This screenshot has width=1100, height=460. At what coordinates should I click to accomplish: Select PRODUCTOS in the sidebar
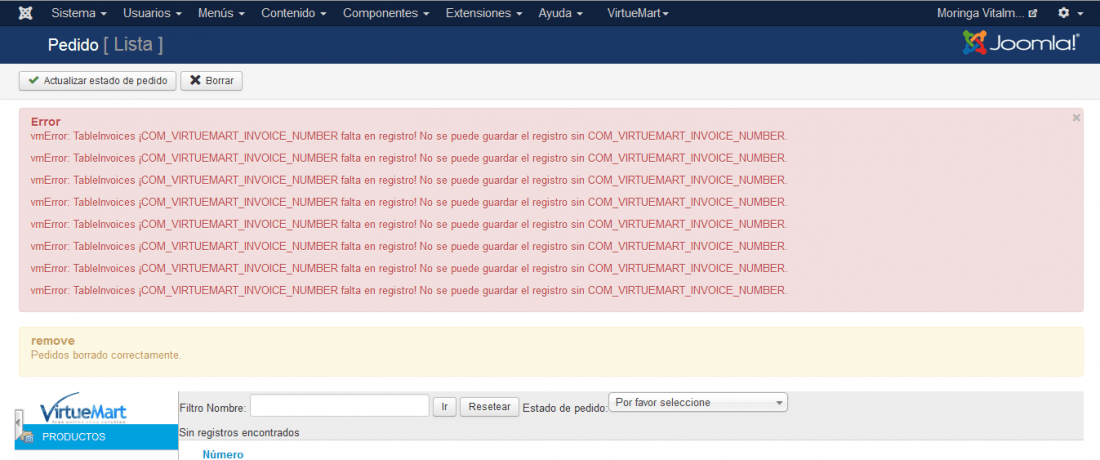tap(96, 437)
